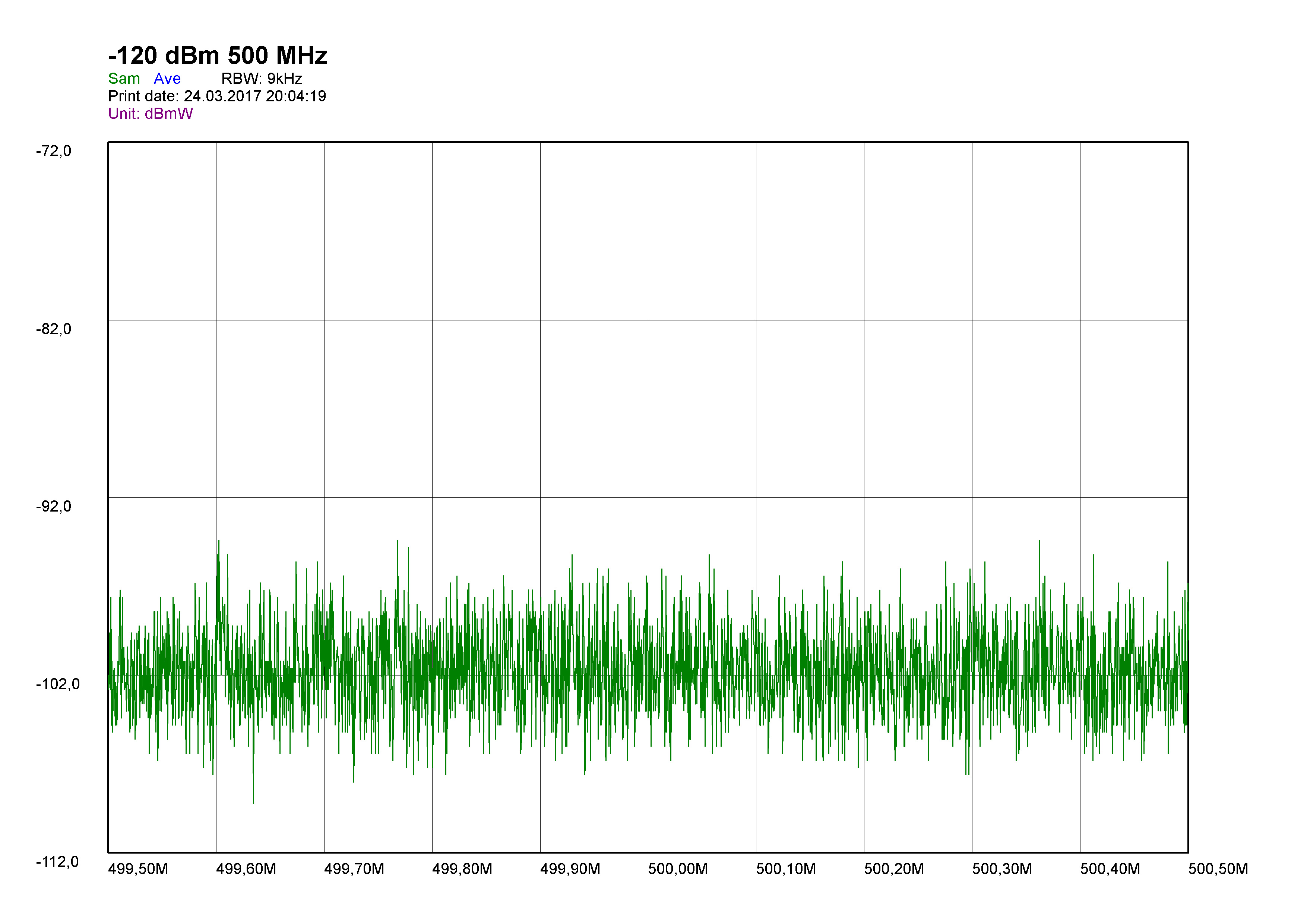1307x924 pixels.
Task: Click the 499,90M frequency axis label
Action: (x=570, y=869)
